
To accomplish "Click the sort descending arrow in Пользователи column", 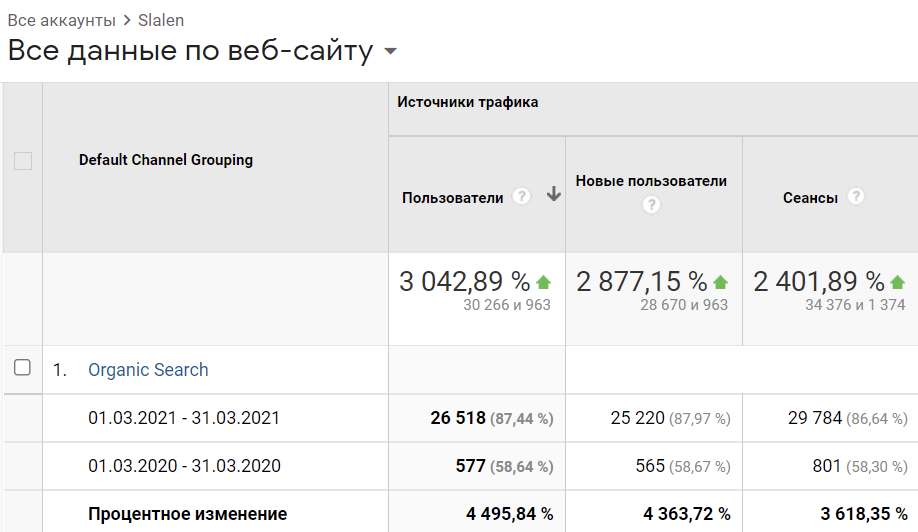I will (553, 194).
